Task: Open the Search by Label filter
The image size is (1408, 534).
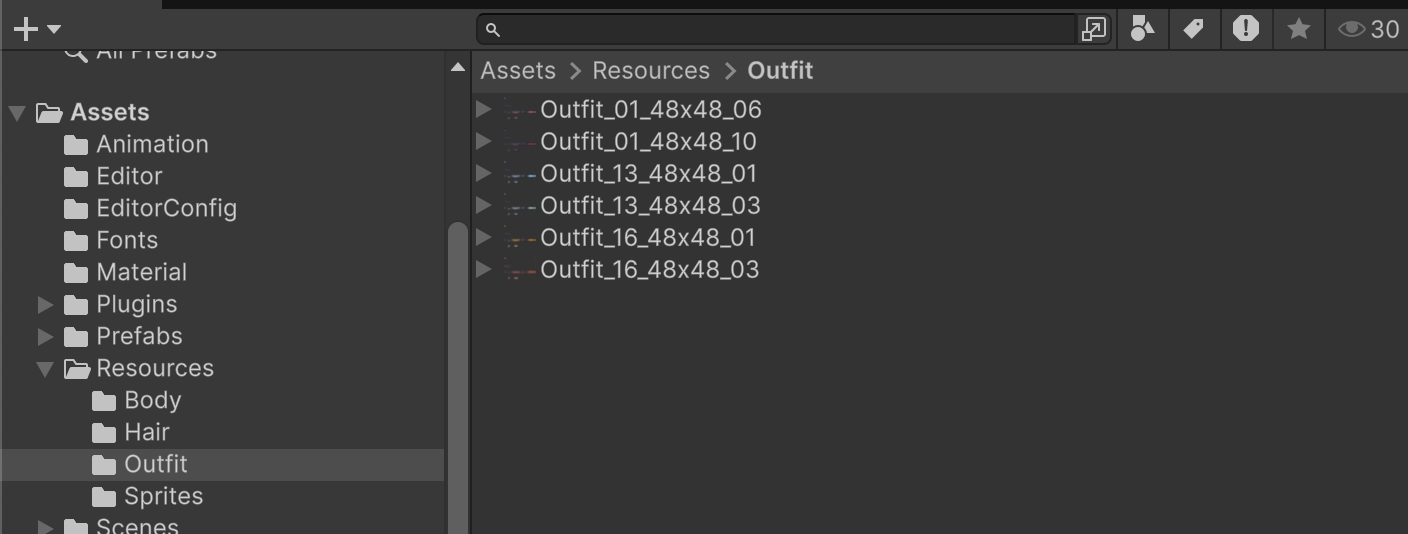Action: pyautogui.click(x=1193, y=29)
